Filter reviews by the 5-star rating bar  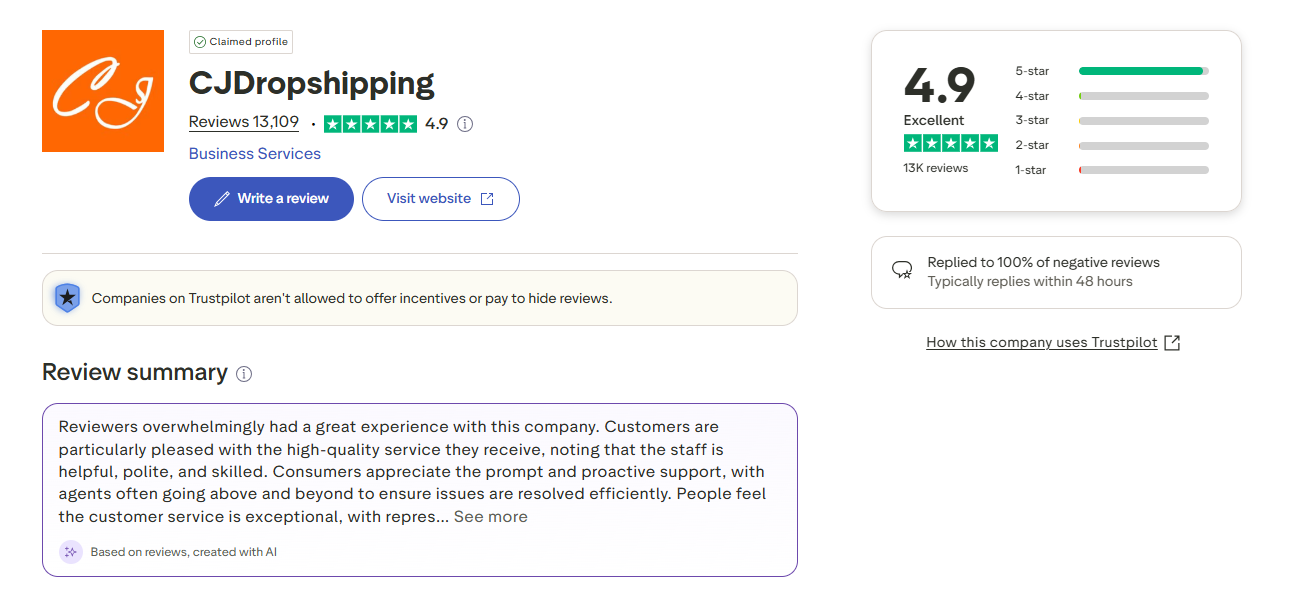(x=1141, y=71)
